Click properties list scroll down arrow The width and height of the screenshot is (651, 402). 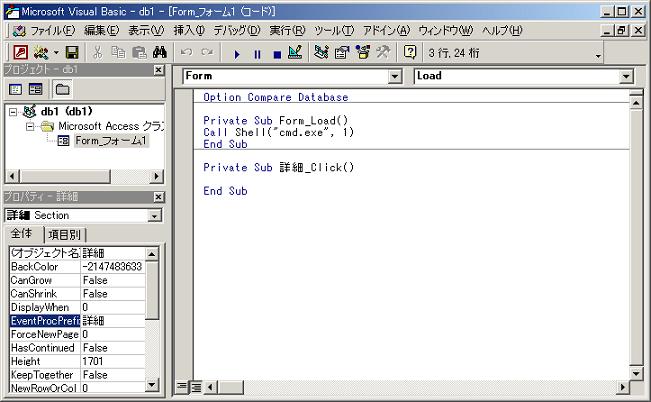pyautogui.click(x=152, y=385)
